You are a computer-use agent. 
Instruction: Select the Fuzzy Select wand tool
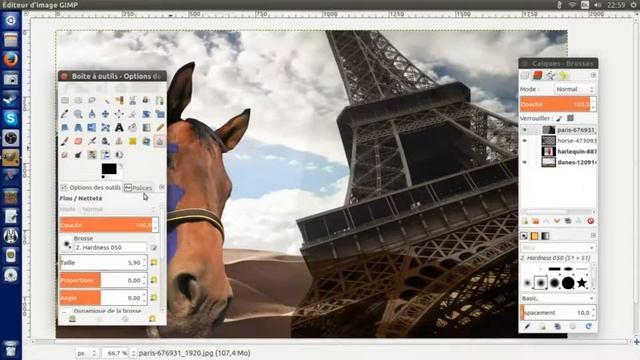[x=106, y=100]
